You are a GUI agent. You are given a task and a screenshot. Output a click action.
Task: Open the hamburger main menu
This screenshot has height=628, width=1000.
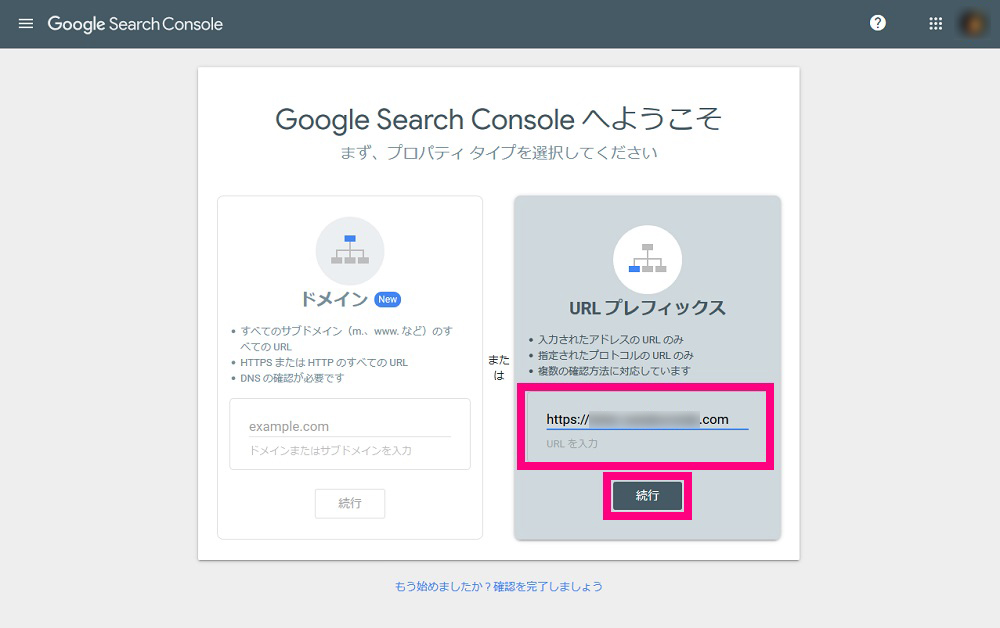pyautogui.click(x=26, y=24)
